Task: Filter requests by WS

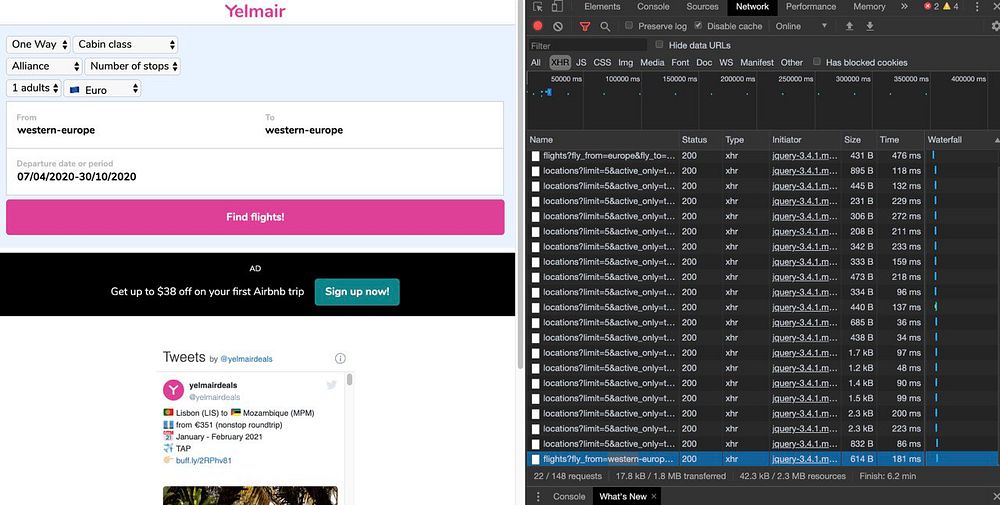Action: [x=726, y=62]
